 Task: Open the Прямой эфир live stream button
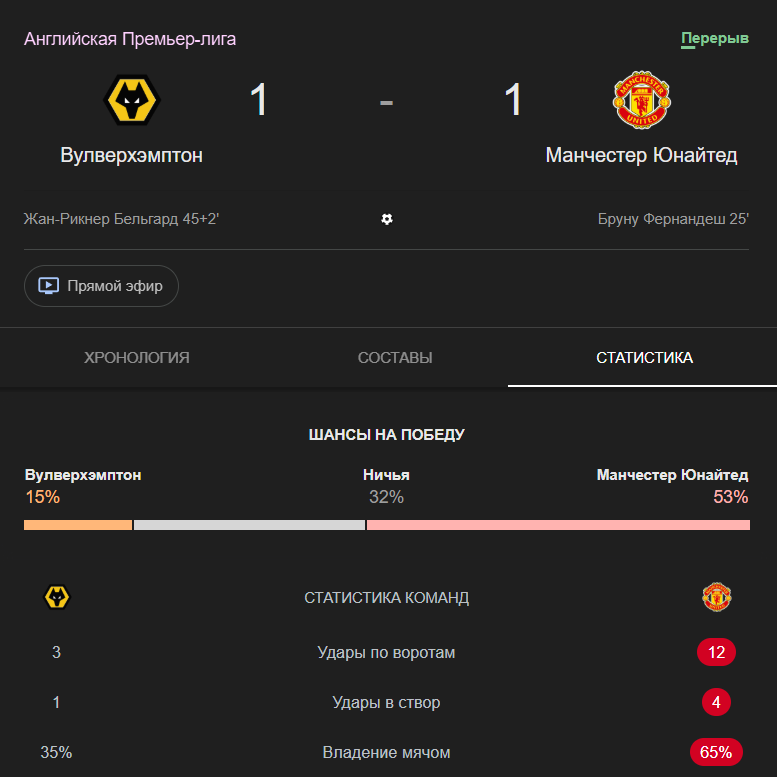pos(101,286)
